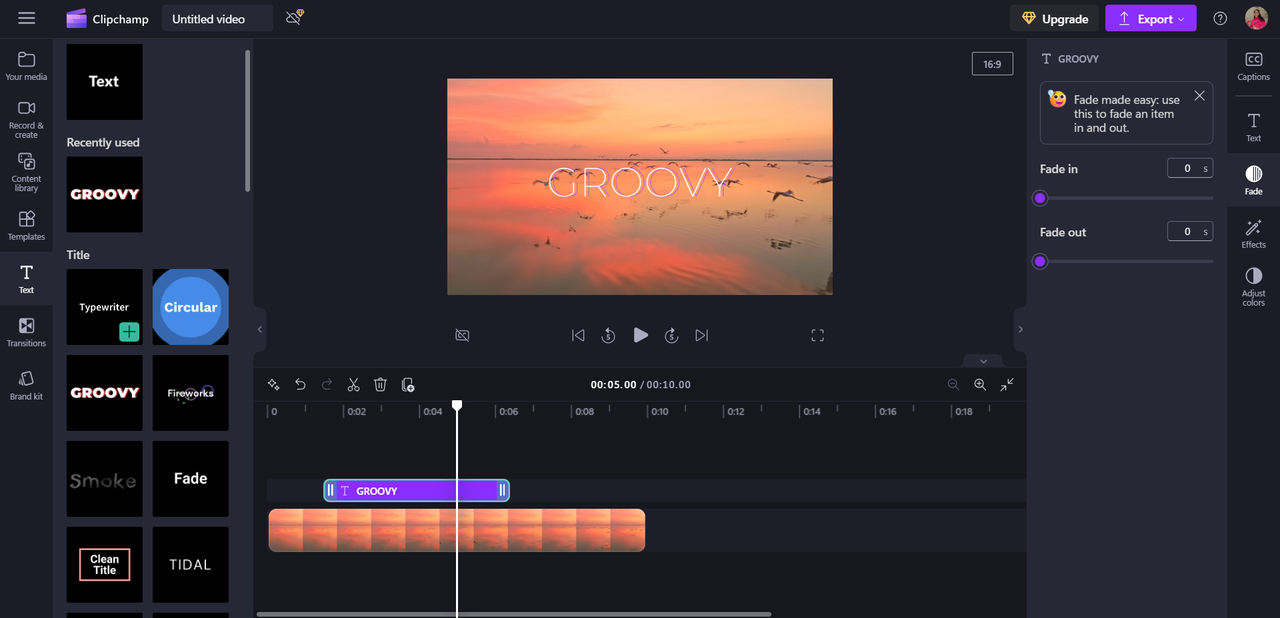The height and width of the screenshot is (618, 1280).
Task: Skip to the end of video
Action: pyautogui.click(x=702, y=335)
